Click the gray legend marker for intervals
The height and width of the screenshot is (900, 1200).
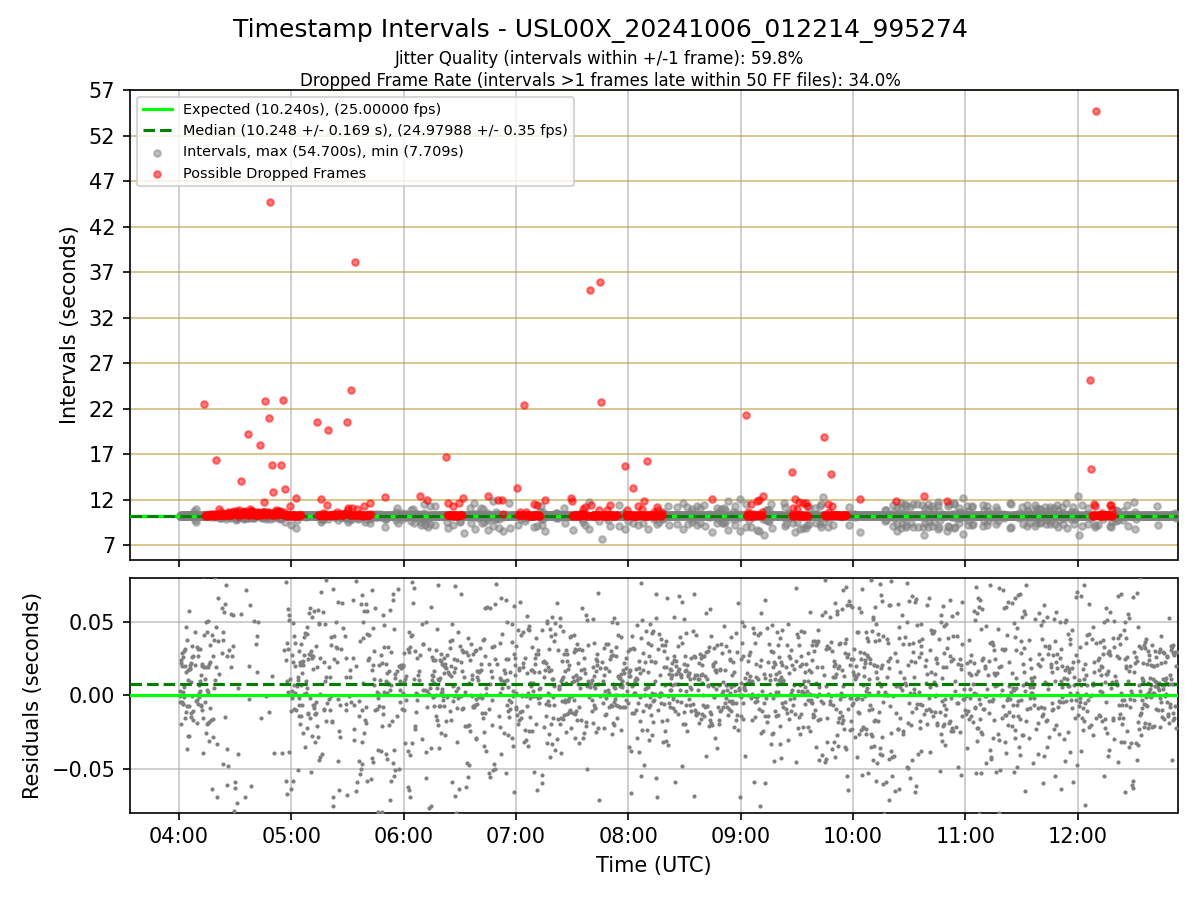[158, 152]
